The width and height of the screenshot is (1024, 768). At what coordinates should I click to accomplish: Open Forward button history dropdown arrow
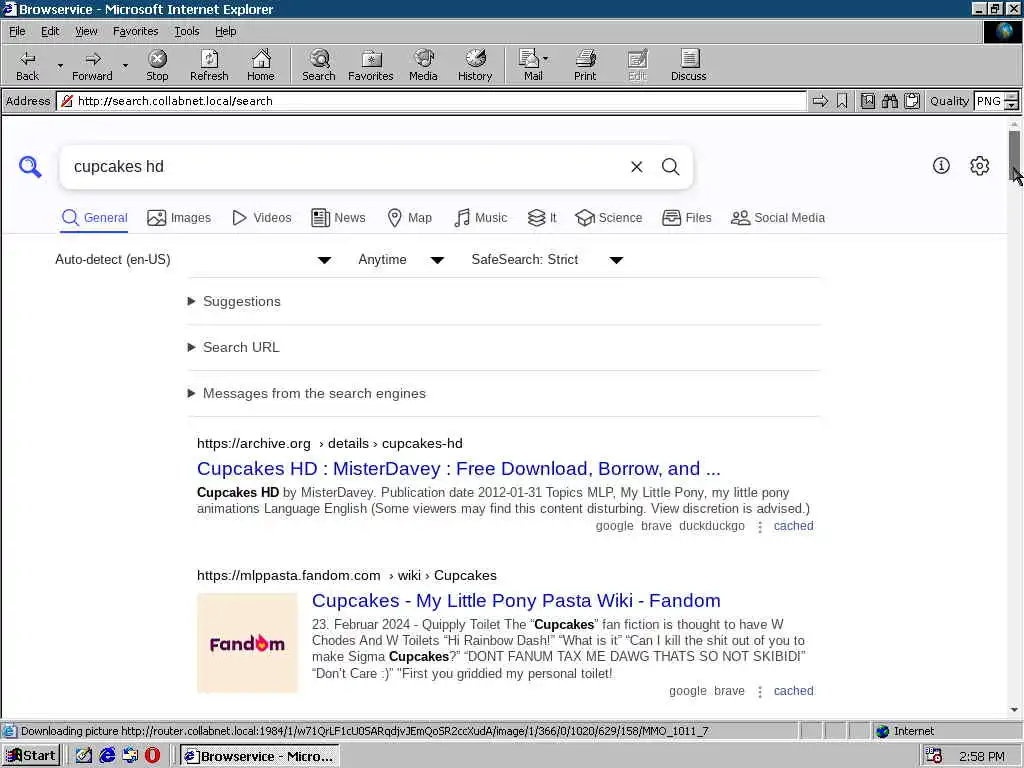click(x=125, y=65)
